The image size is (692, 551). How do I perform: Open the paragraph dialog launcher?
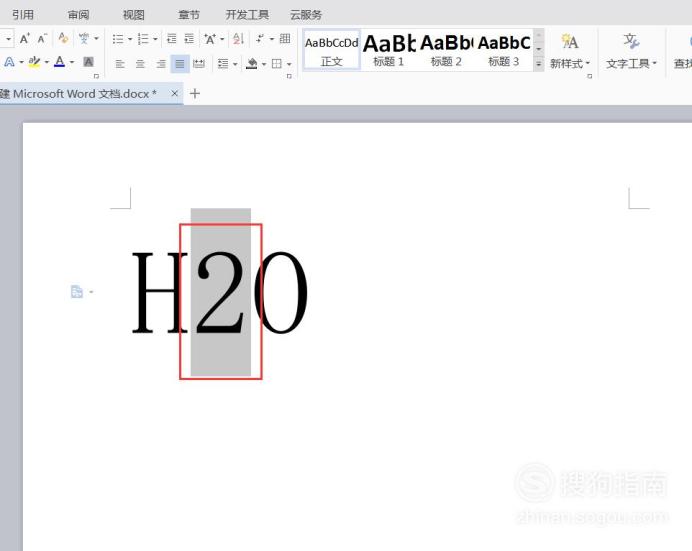tap(289, 76)
